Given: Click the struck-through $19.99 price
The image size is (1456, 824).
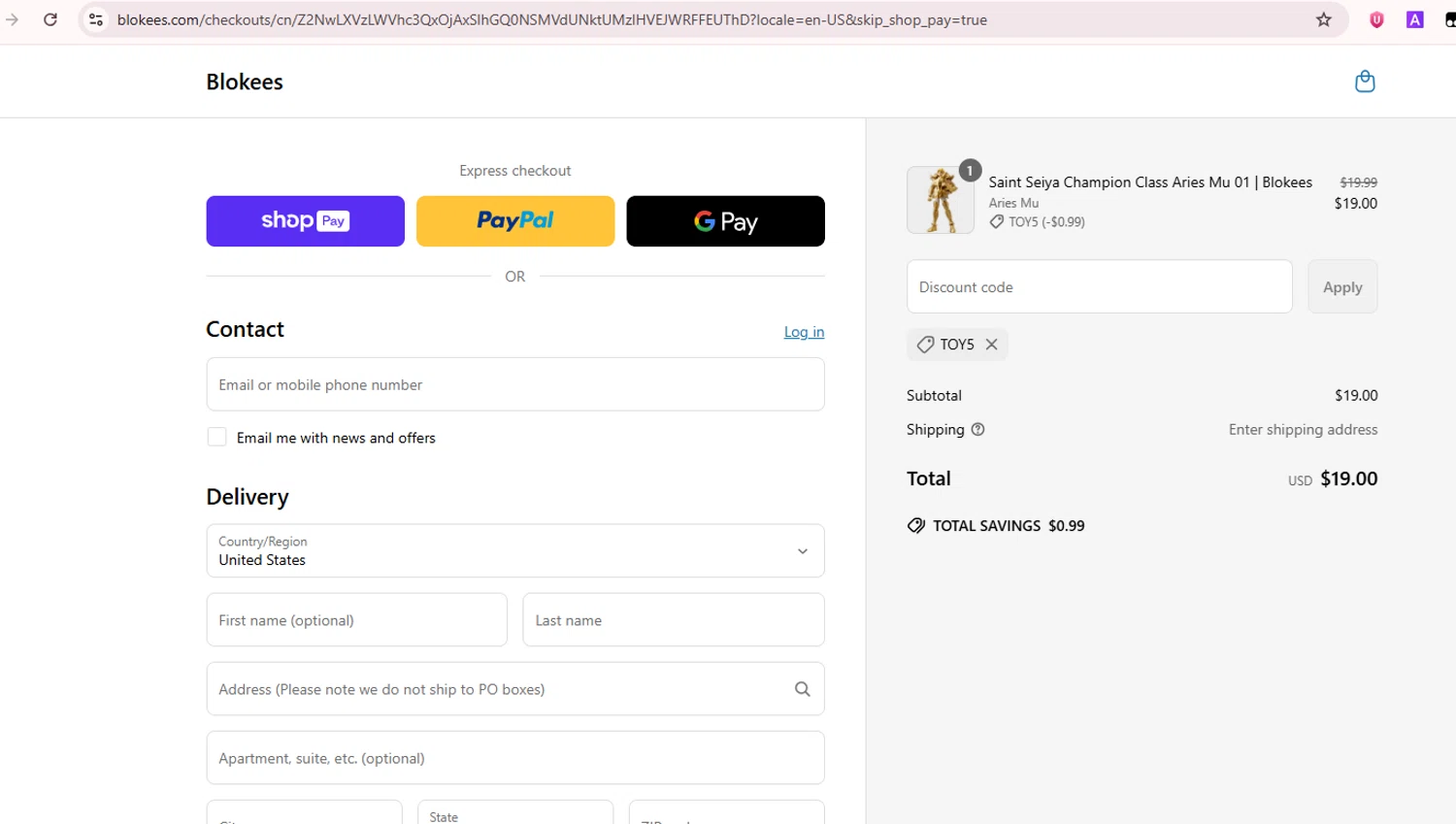Looking at the screenshot, I should (1358, 182).
